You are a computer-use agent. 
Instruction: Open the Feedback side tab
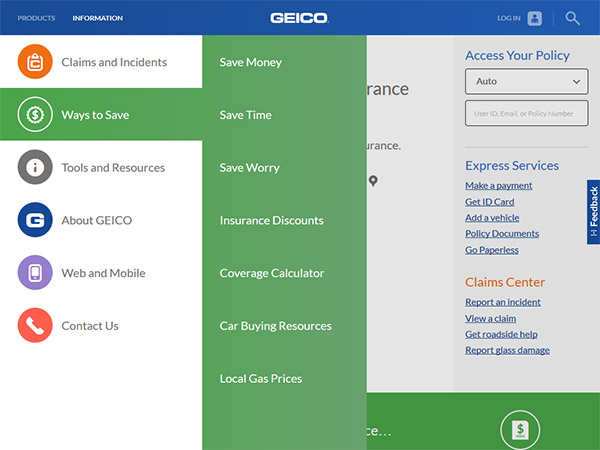pos(593,212)
